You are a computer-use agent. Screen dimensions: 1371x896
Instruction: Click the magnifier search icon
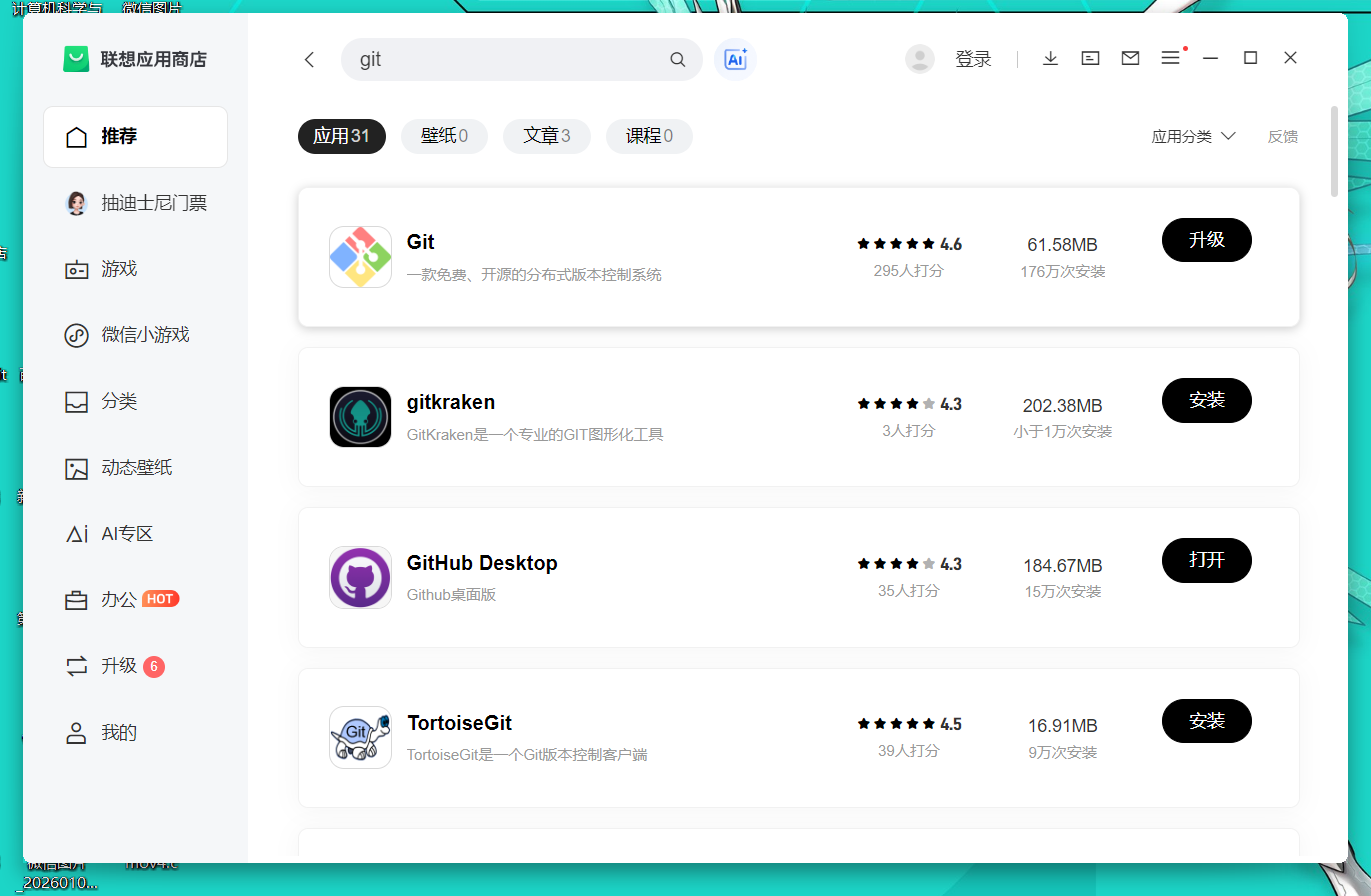coord(678,60)
